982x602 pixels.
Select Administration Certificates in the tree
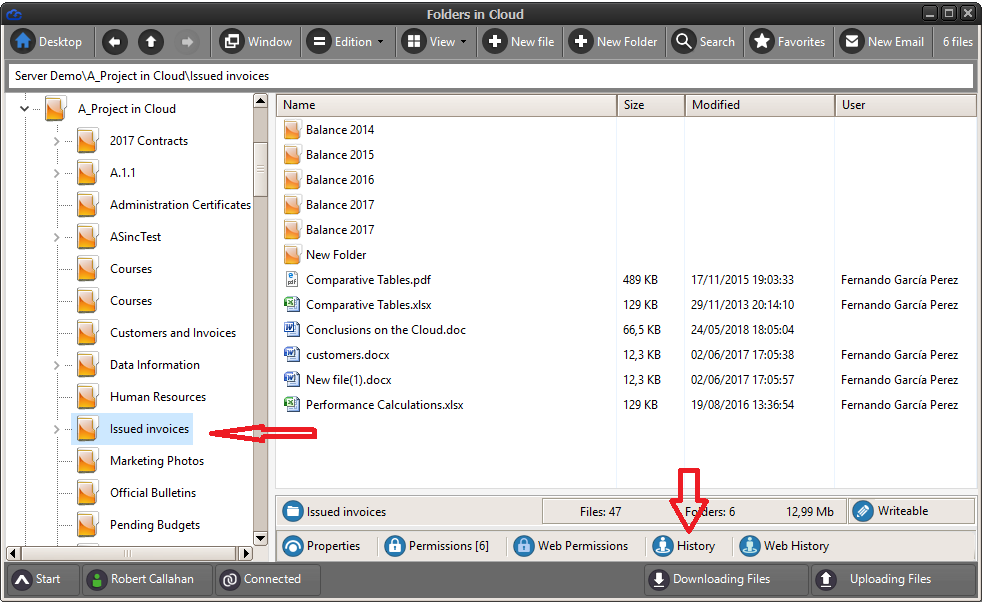pyautogui.click(x=180, y=205)
